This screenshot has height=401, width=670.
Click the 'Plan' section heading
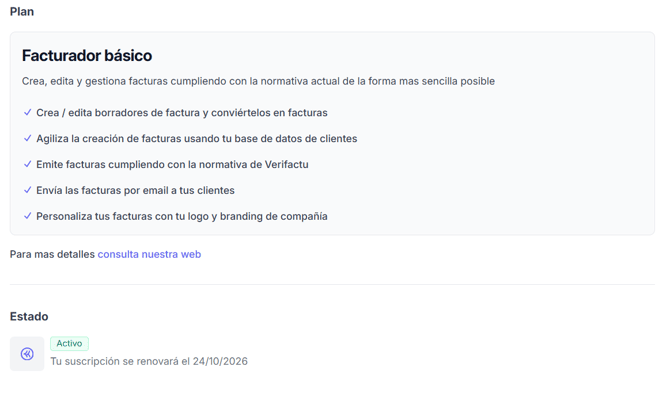click(22, 12)
